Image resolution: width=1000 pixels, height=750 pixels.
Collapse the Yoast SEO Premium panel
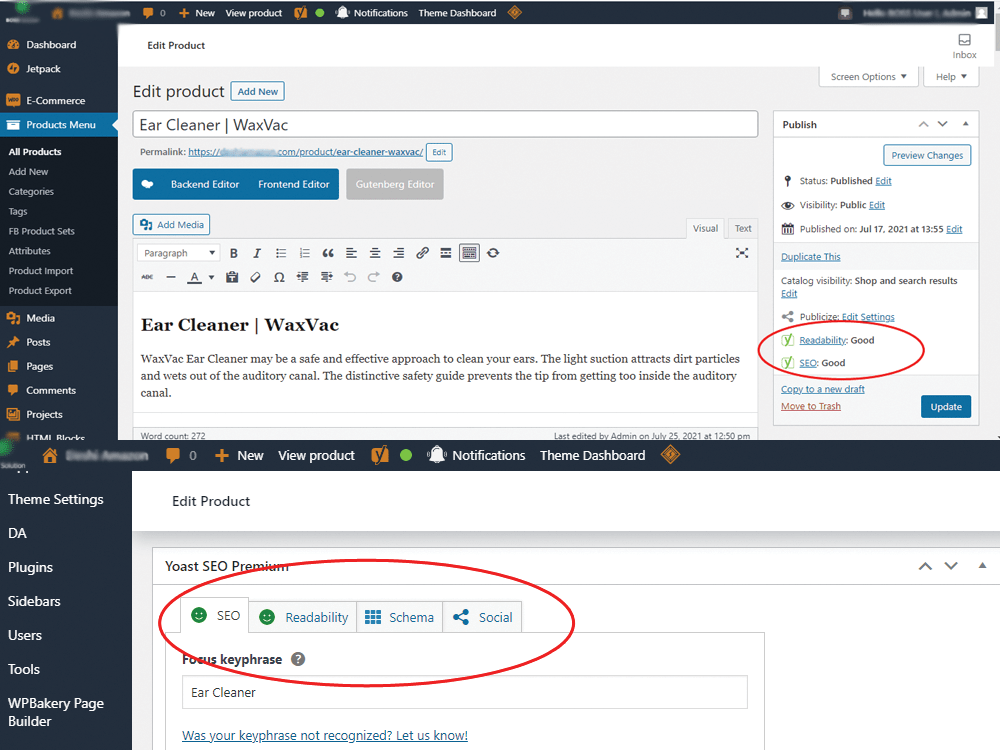pyautogui.click(x=982, y=566)
